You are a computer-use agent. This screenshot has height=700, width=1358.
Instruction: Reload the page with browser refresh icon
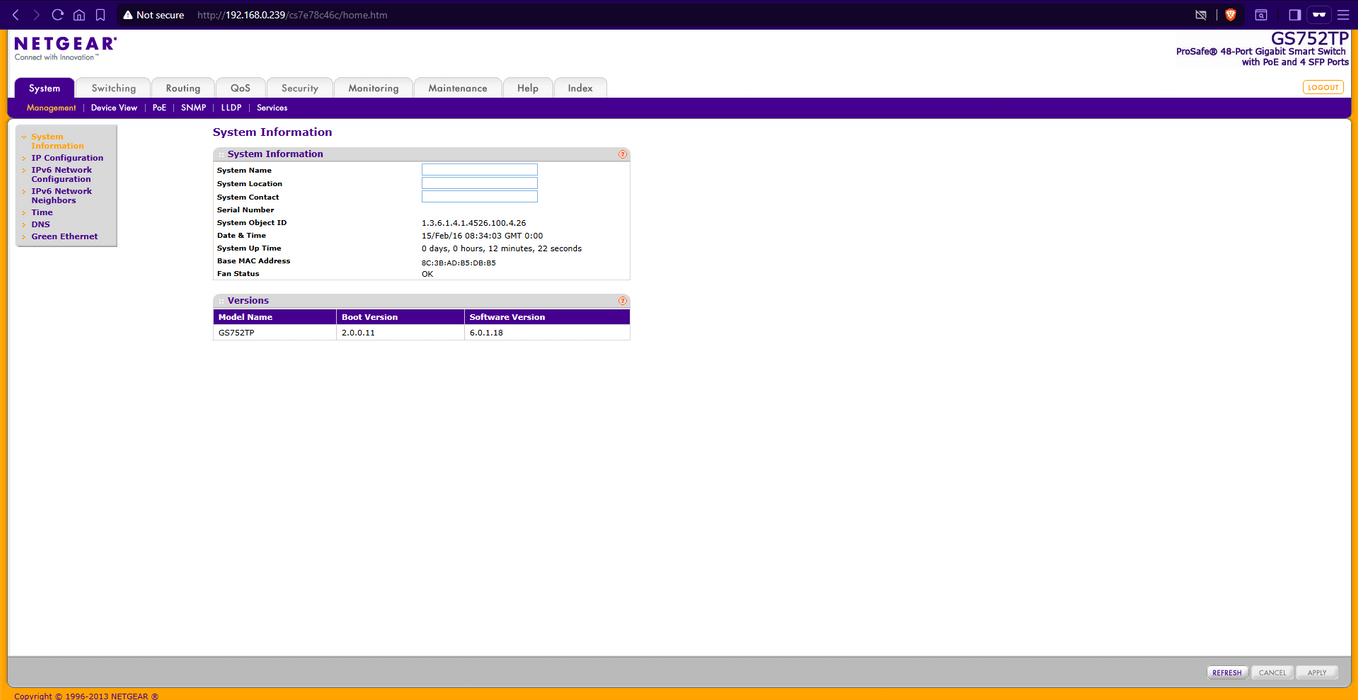coord(57,15)
